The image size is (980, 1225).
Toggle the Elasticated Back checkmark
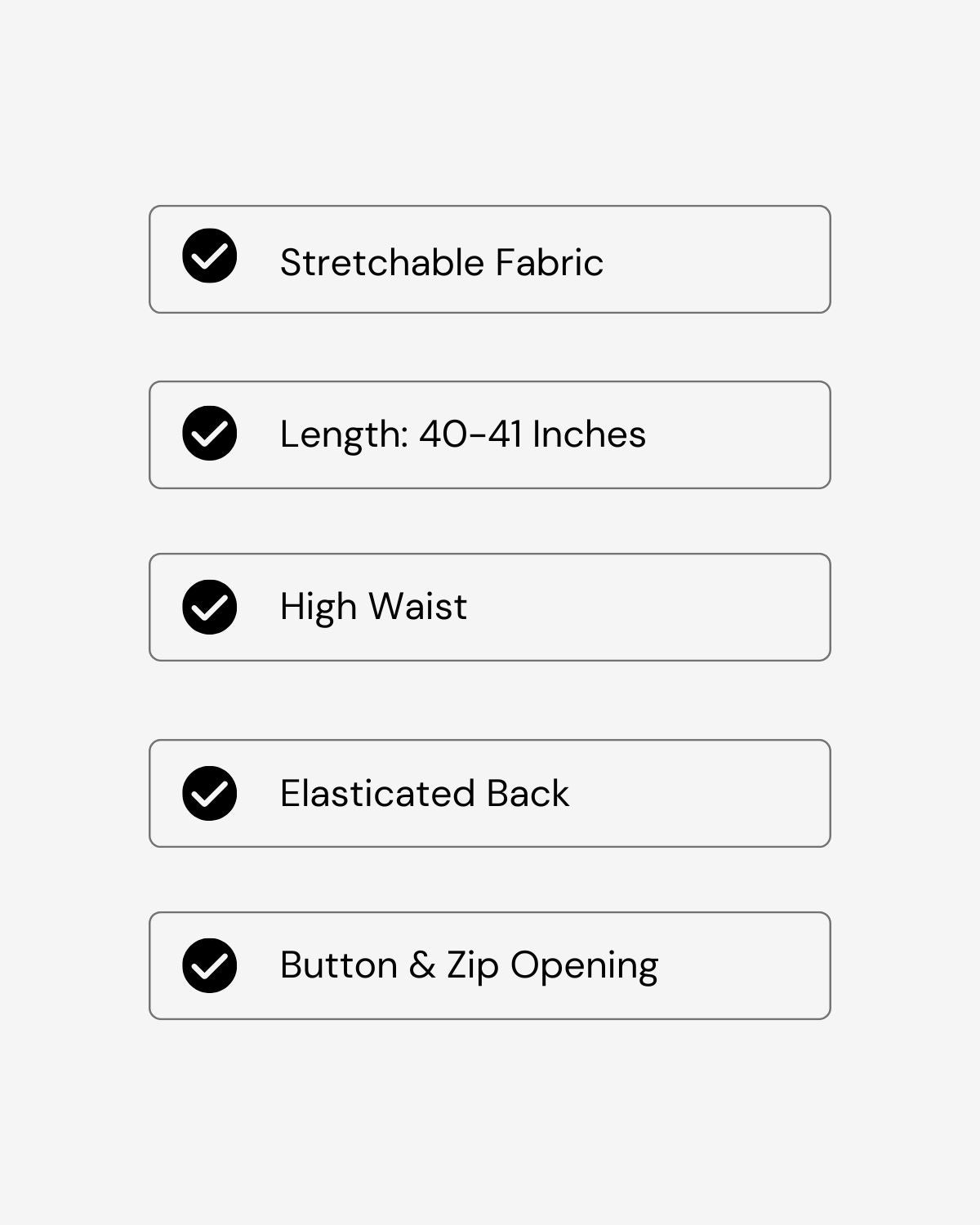click(x=210, y=793)
